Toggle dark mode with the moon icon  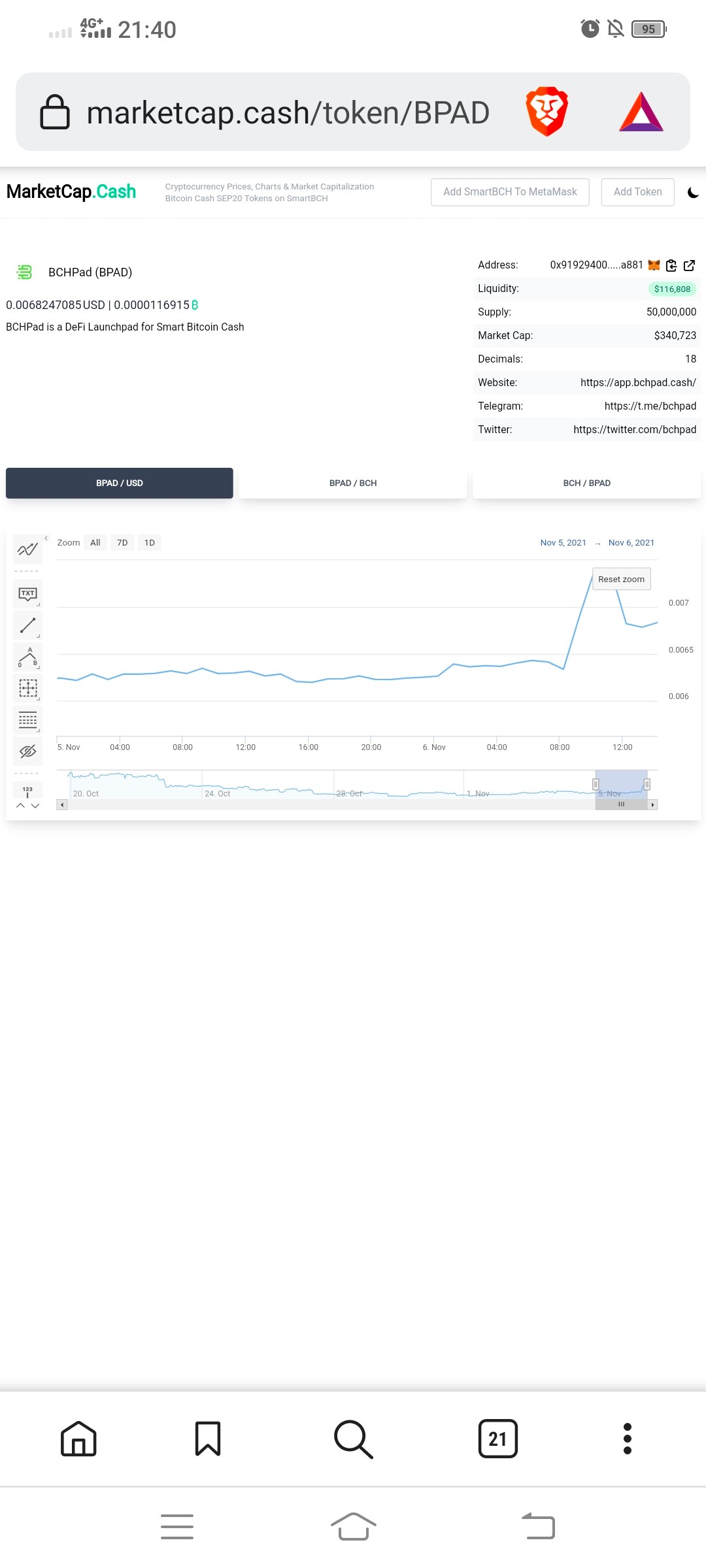click(693, 192)
